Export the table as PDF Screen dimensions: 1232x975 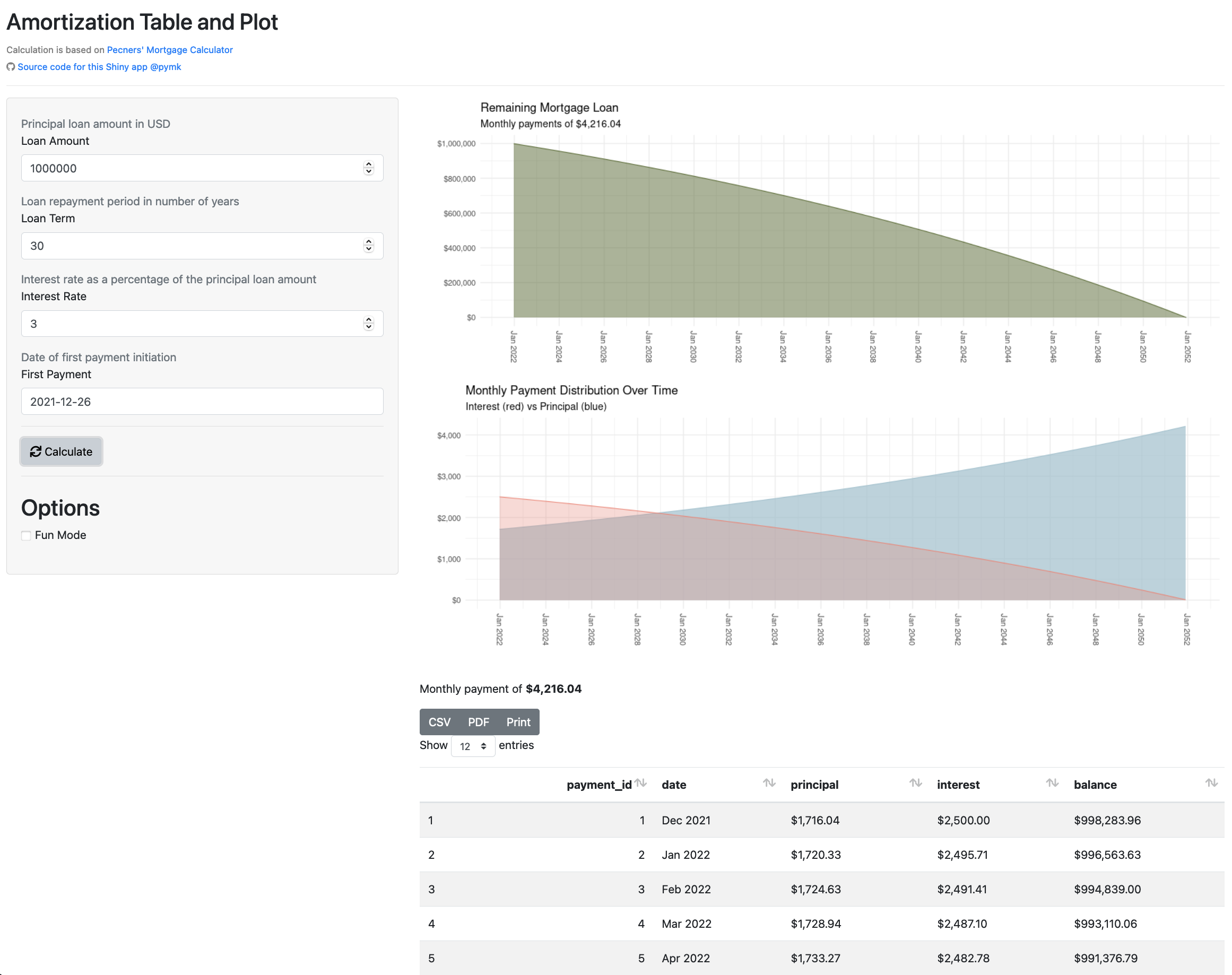click(x=478, y=722)
